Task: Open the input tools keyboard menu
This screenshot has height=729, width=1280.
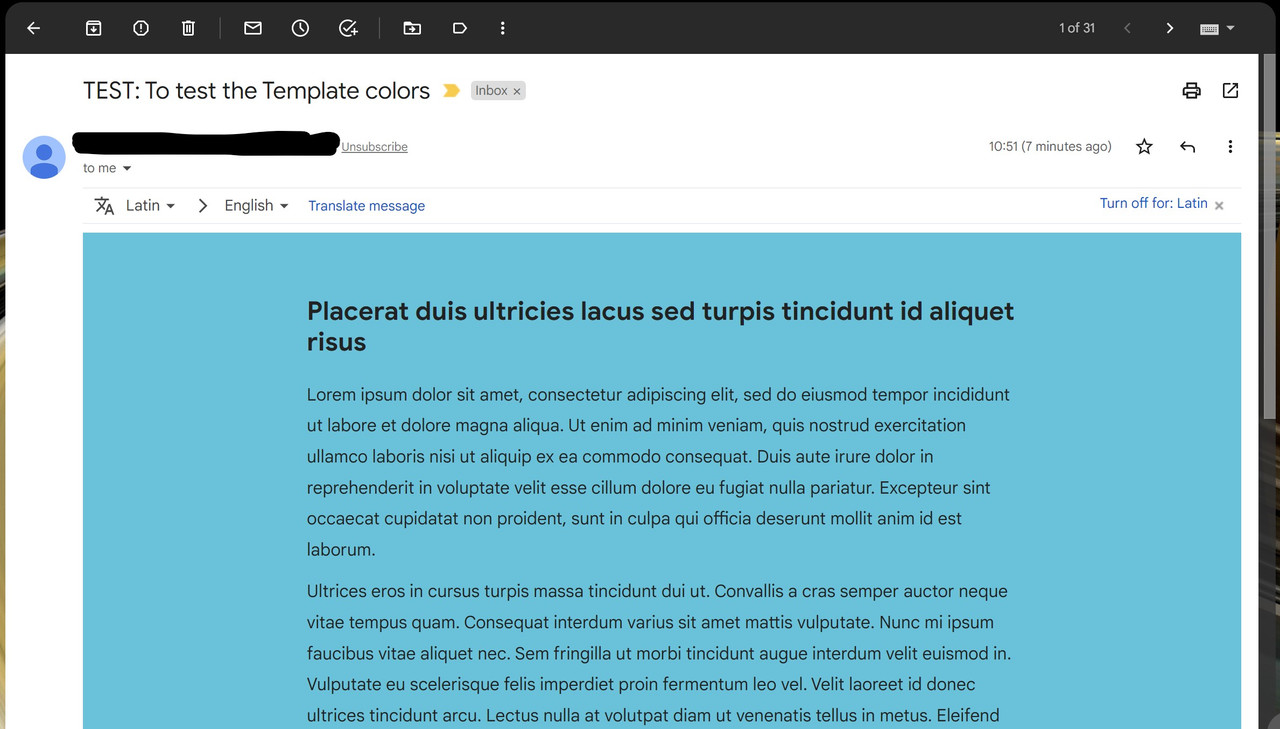Action: tap(1213, 28)
